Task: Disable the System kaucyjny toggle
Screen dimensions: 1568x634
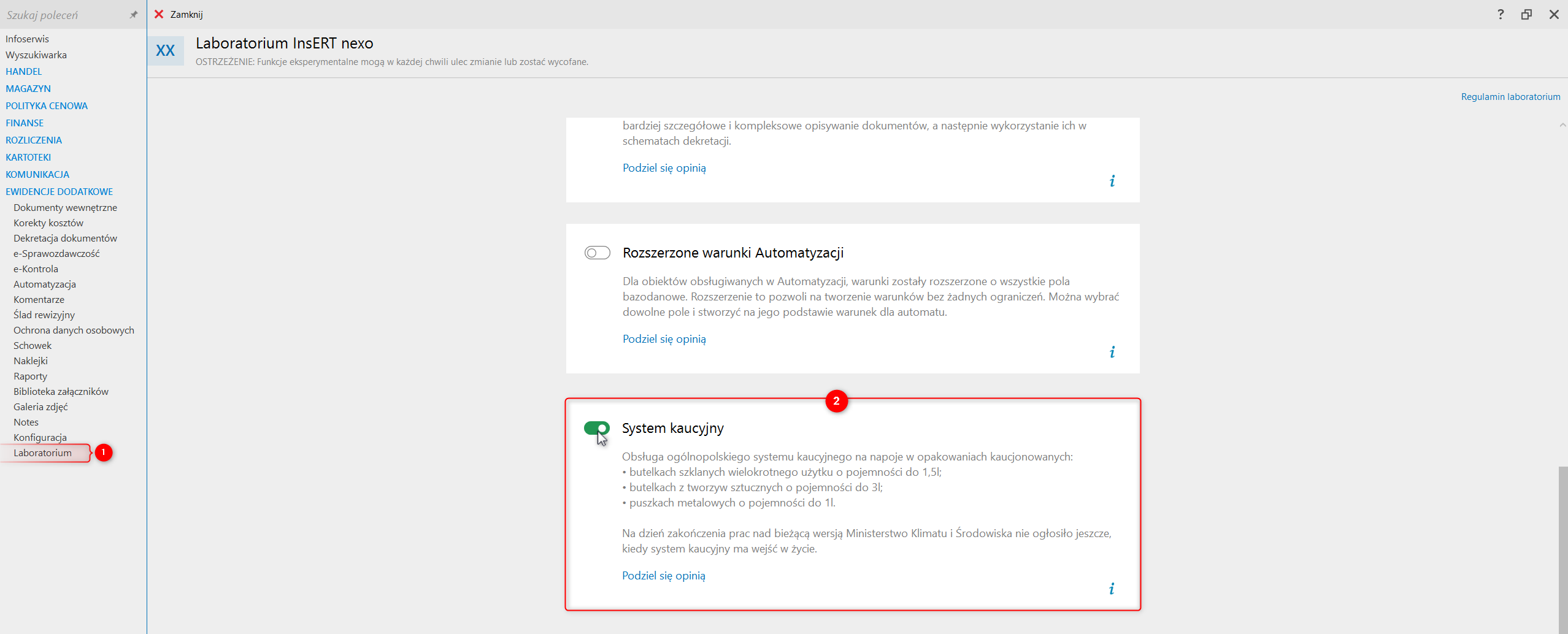Action: 597,428
